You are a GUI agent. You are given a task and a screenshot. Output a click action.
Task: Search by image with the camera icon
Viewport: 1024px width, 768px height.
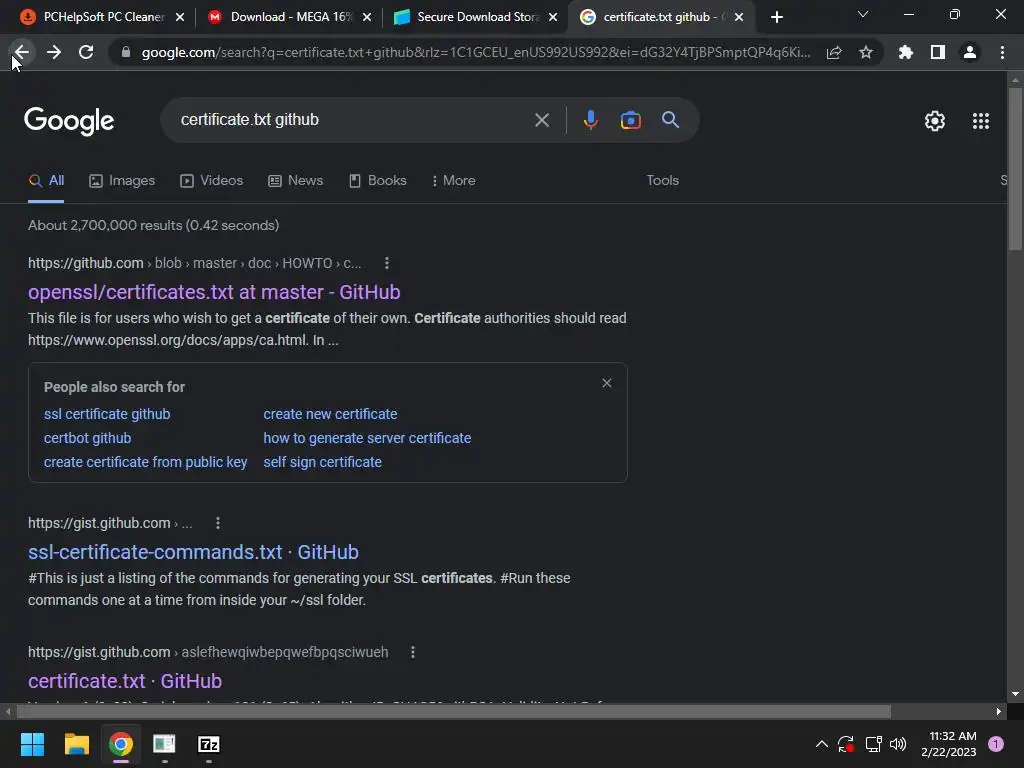point(631,120)
